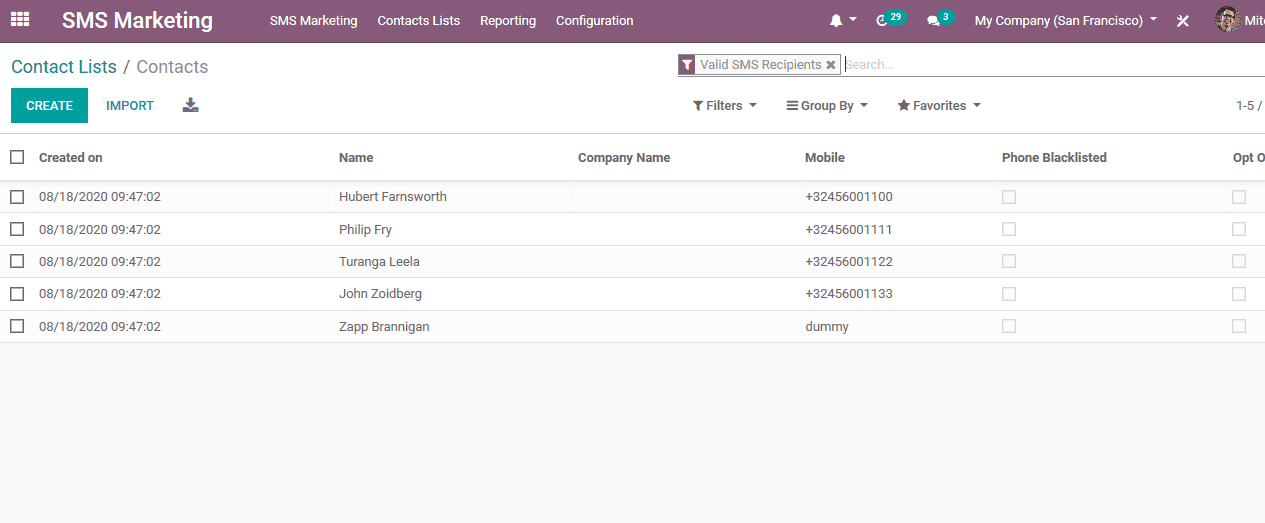Sort by Phone Blacklisted column header
The width and height of the screenshot is (1265, 523).
coord(1054,157)
